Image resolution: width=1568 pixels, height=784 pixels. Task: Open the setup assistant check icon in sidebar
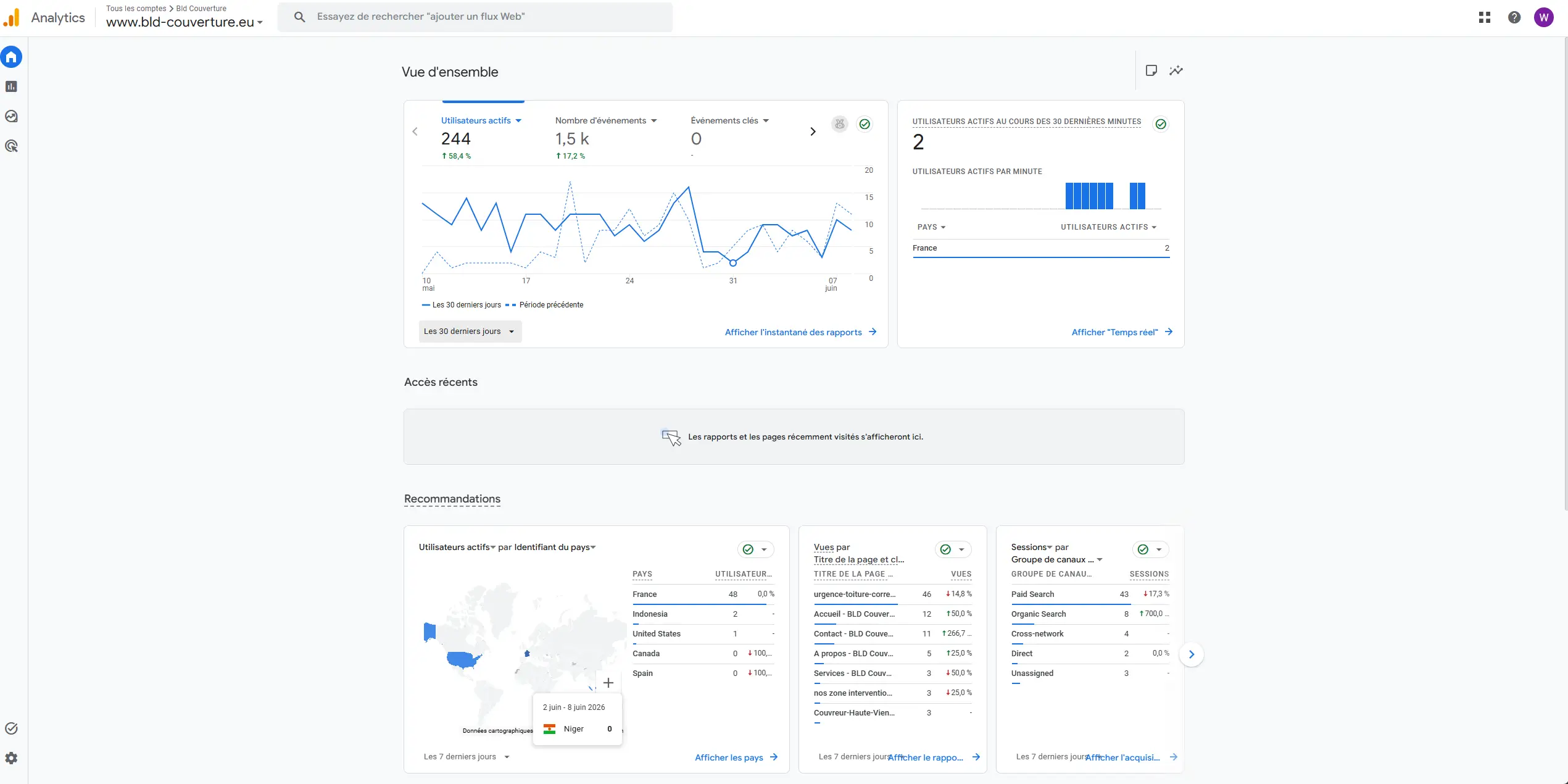pyautogui.click(x=11, y=728)
